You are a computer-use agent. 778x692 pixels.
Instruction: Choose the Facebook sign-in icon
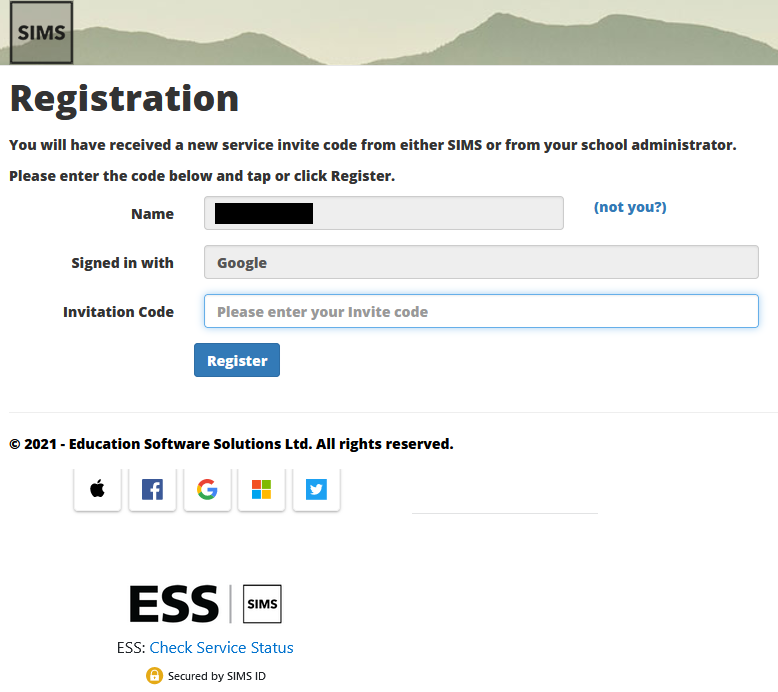pos(152,489)
